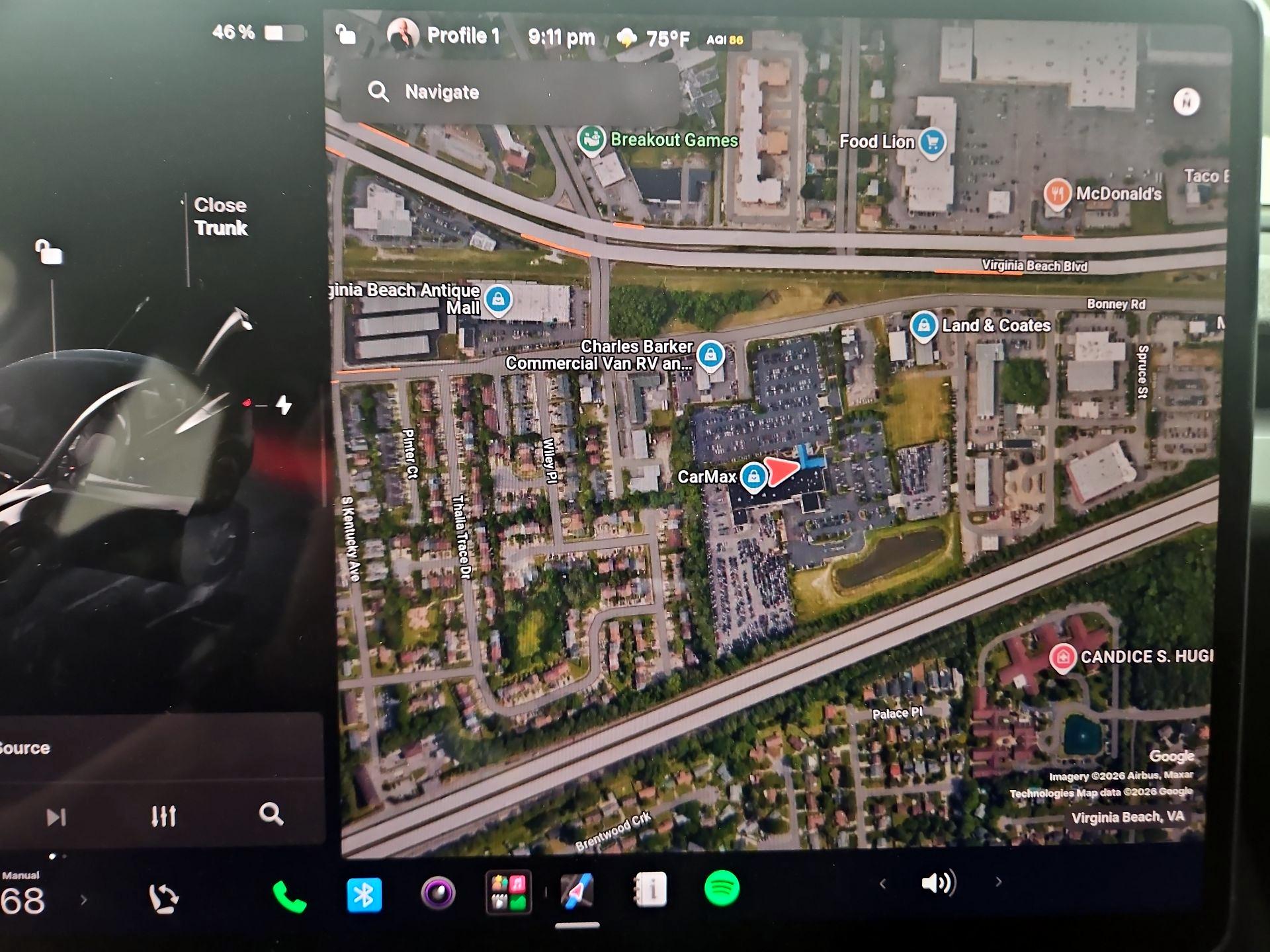Tap the Bonney Rd street label
Screen dimensions: 1270x952
point(1116,304)
